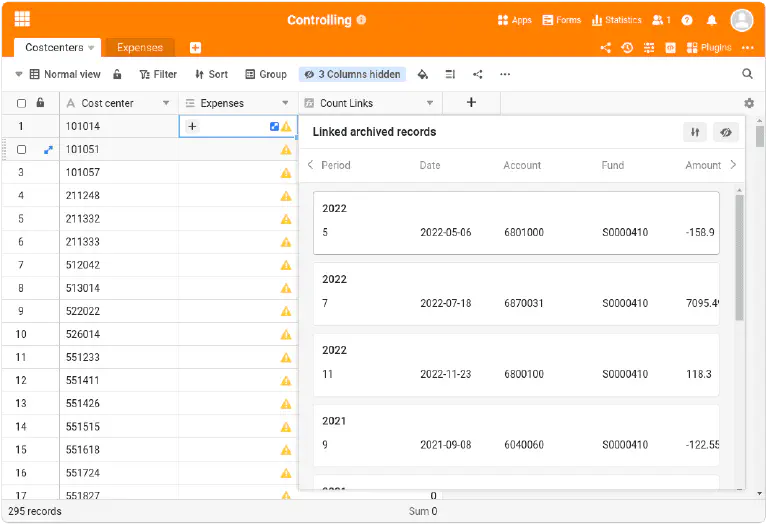Image resolution: width=768 pixels, height=525 pixels.
Task: Click the view lock icon near Normal view
Action: [117, 74]
